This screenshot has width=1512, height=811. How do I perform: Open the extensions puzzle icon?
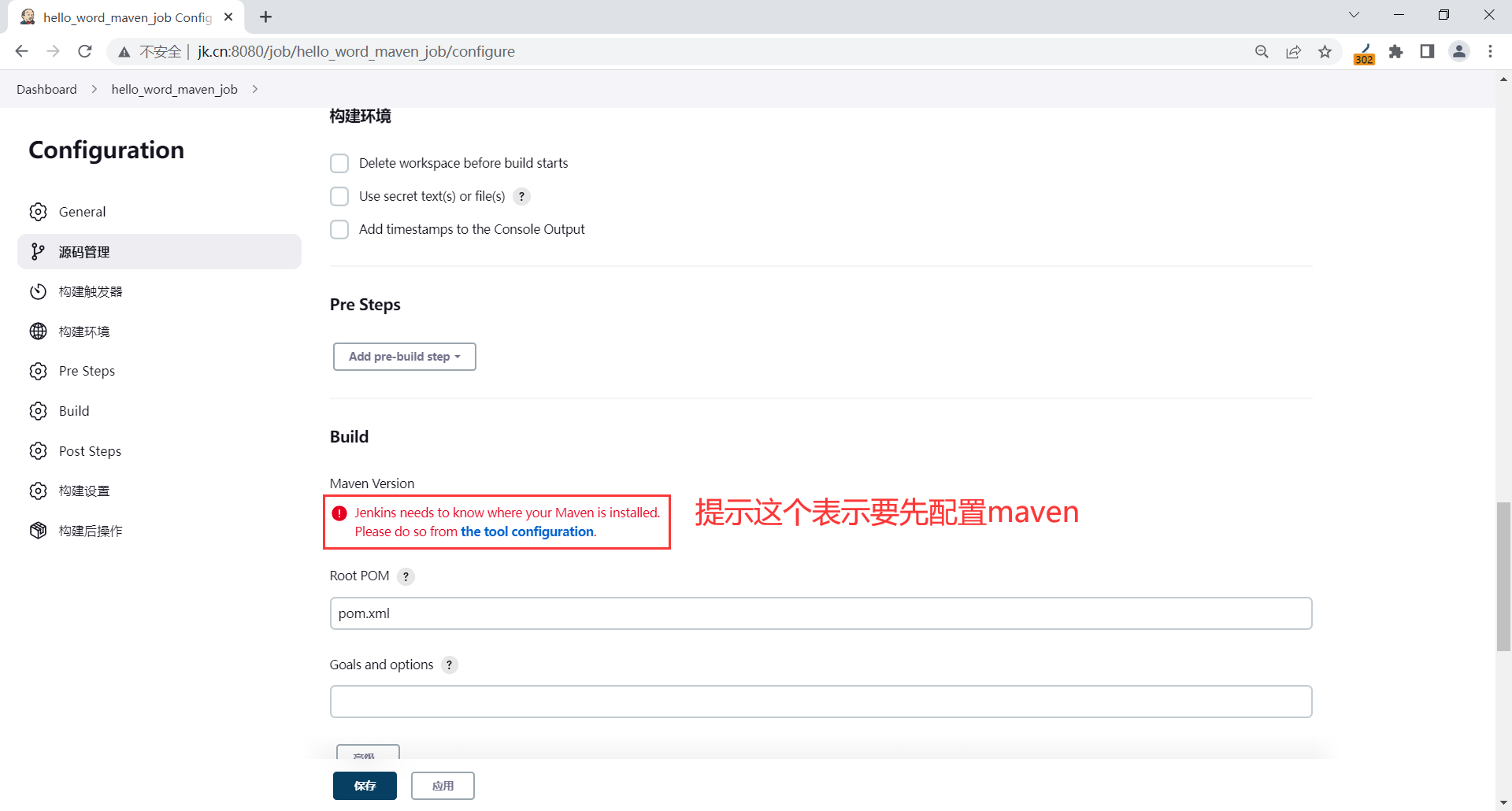coord(1395,51)
